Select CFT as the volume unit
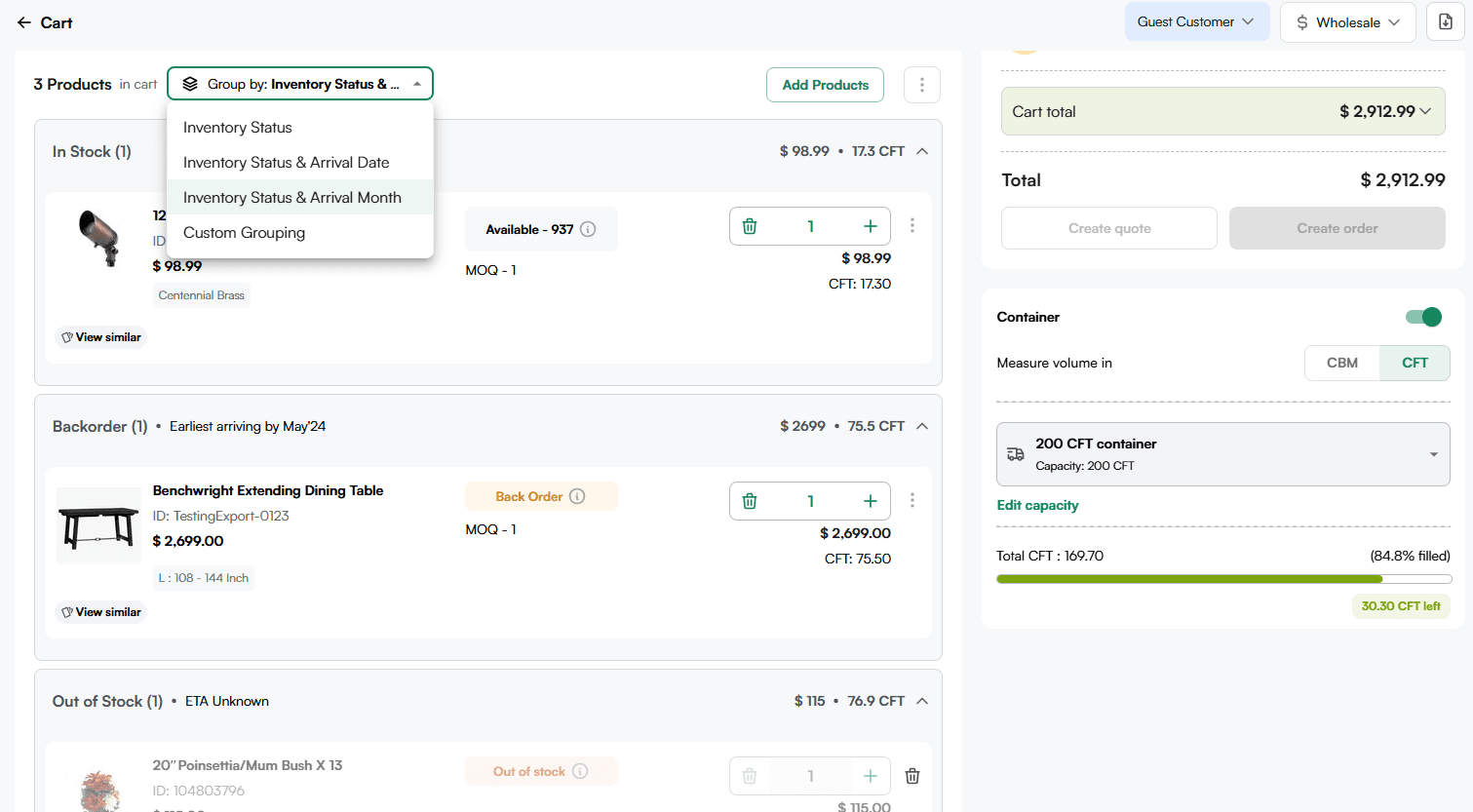 point(1415,363)
